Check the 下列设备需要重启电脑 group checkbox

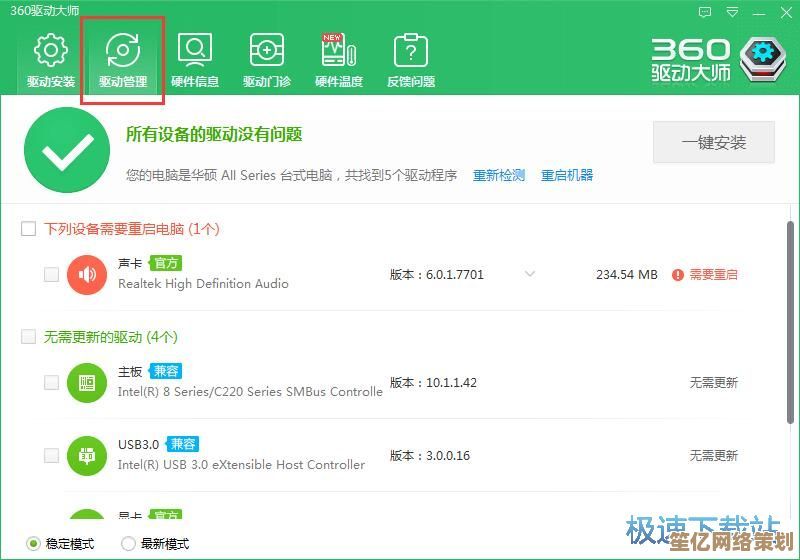pyautogui.click(x=29, y=228)
